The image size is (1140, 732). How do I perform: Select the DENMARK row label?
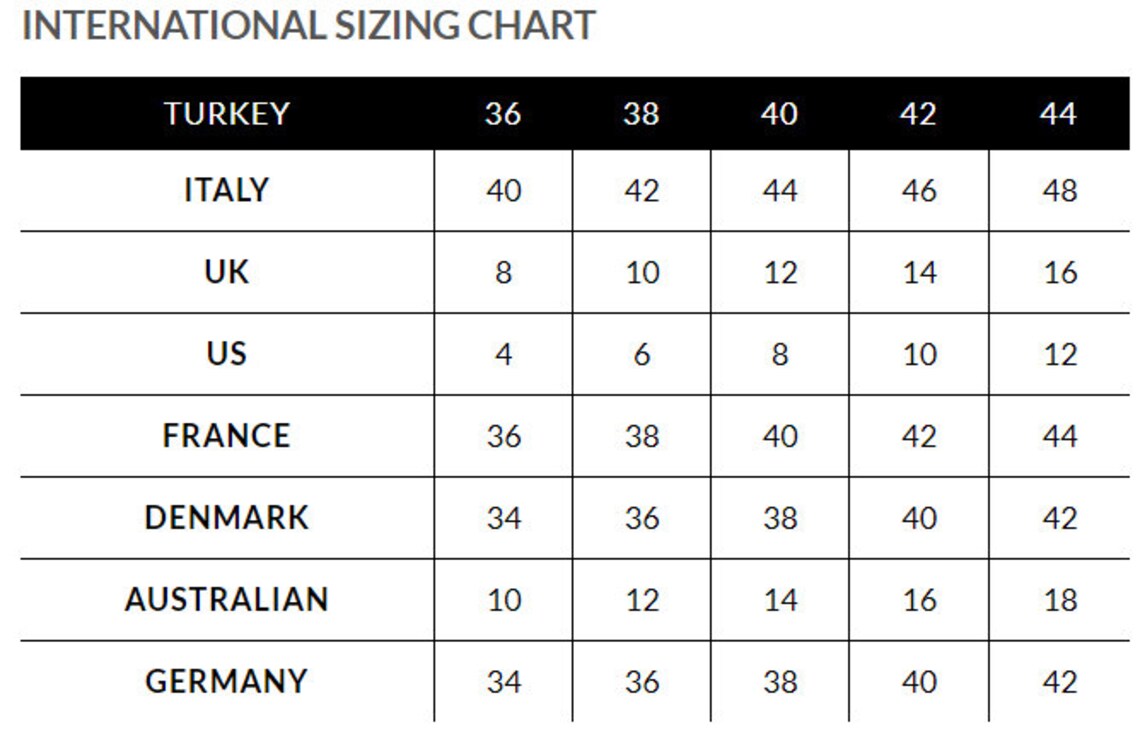[227, 518]
